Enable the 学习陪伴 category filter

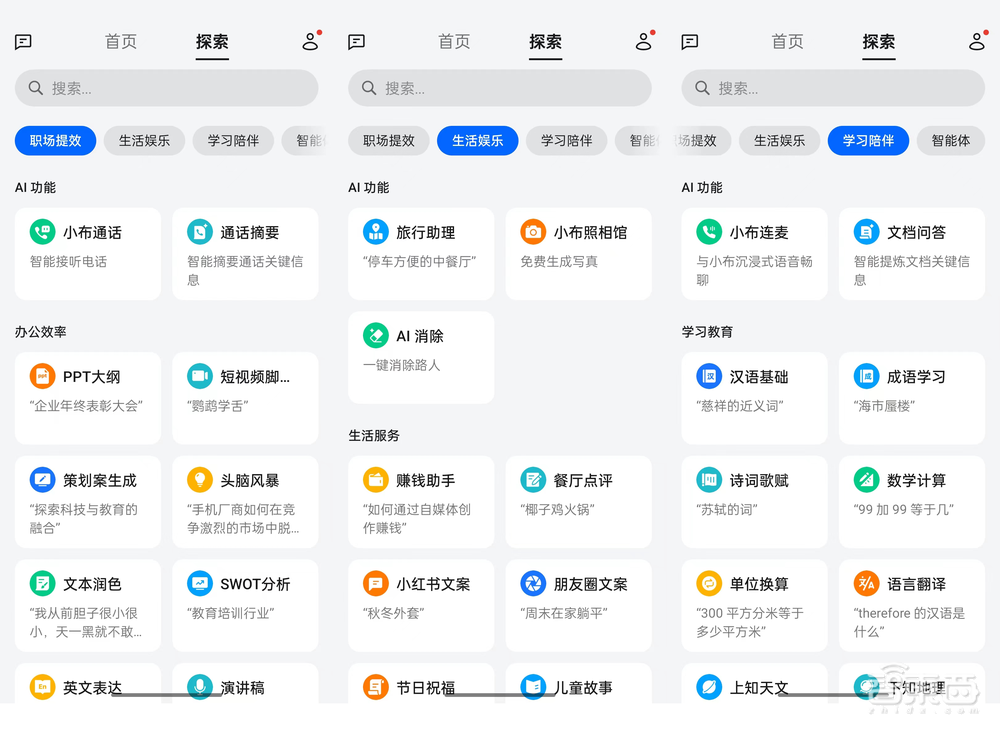pyautogui.click(x=868, y=141)
